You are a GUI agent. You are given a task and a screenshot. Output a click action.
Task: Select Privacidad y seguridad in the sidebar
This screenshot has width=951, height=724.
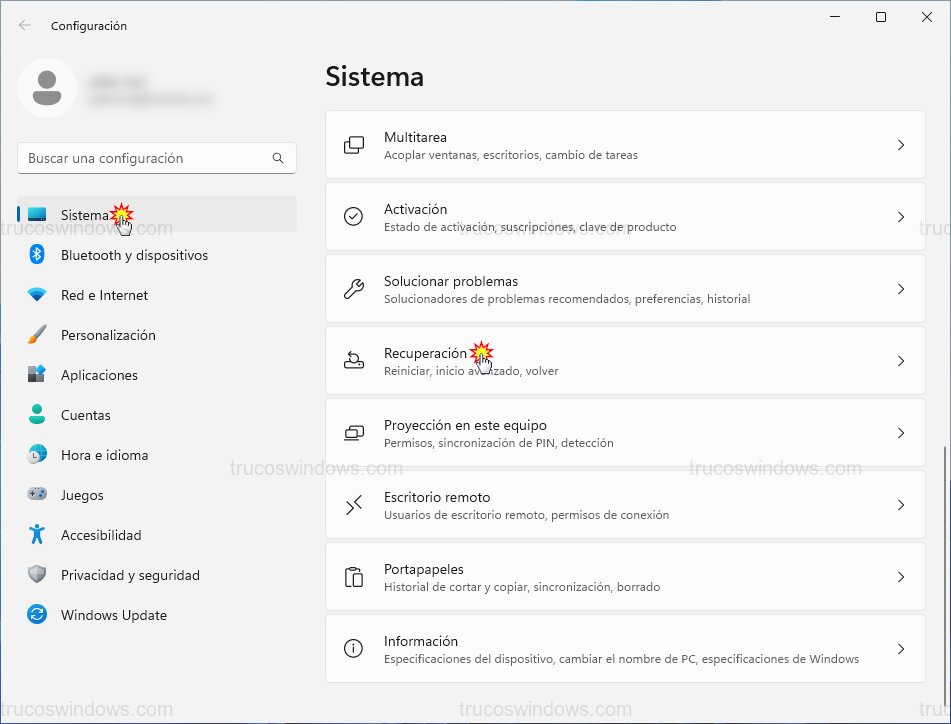click(x=130, y=575)
